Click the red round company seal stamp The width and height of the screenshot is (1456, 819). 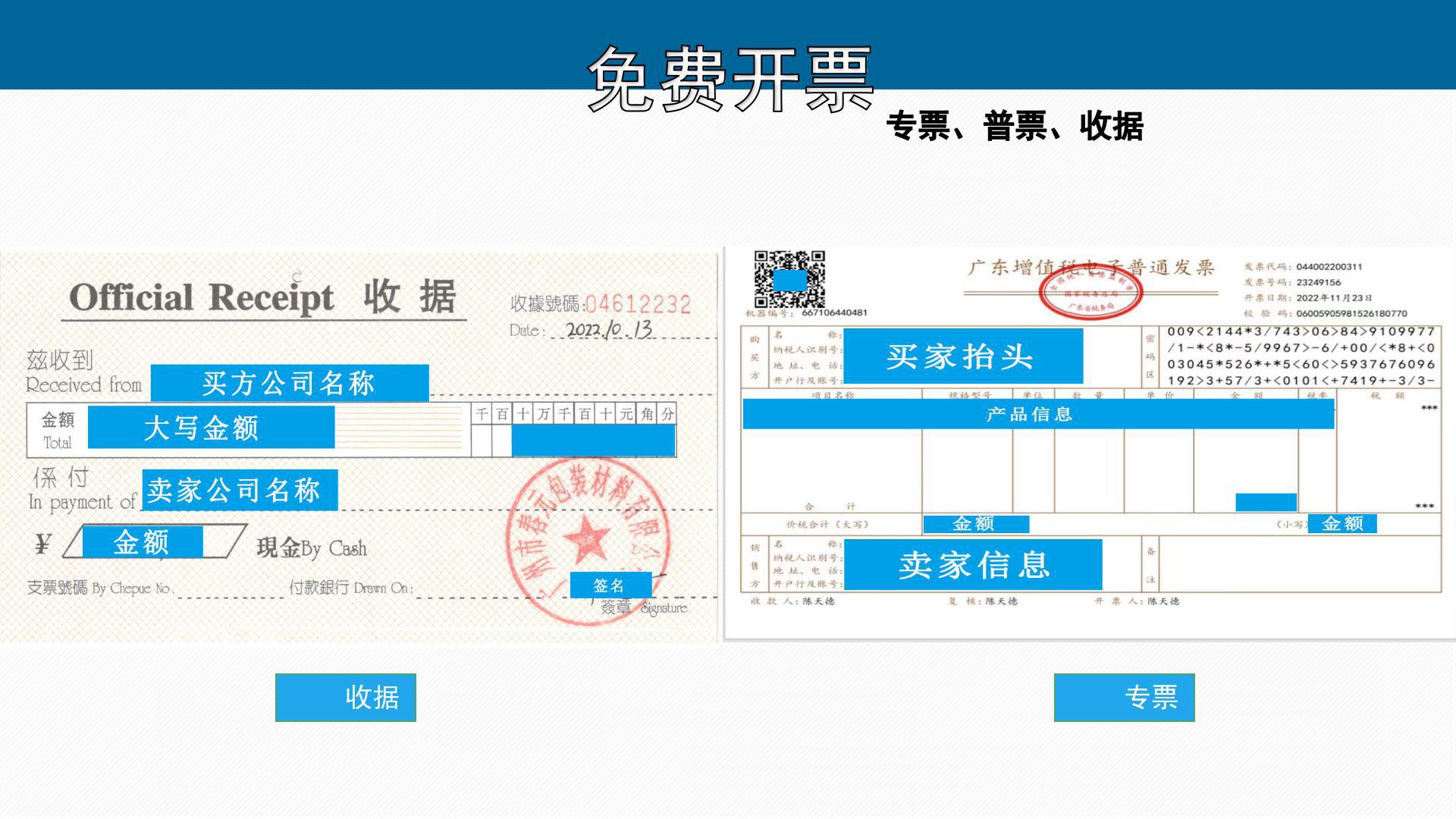(586, 540)
